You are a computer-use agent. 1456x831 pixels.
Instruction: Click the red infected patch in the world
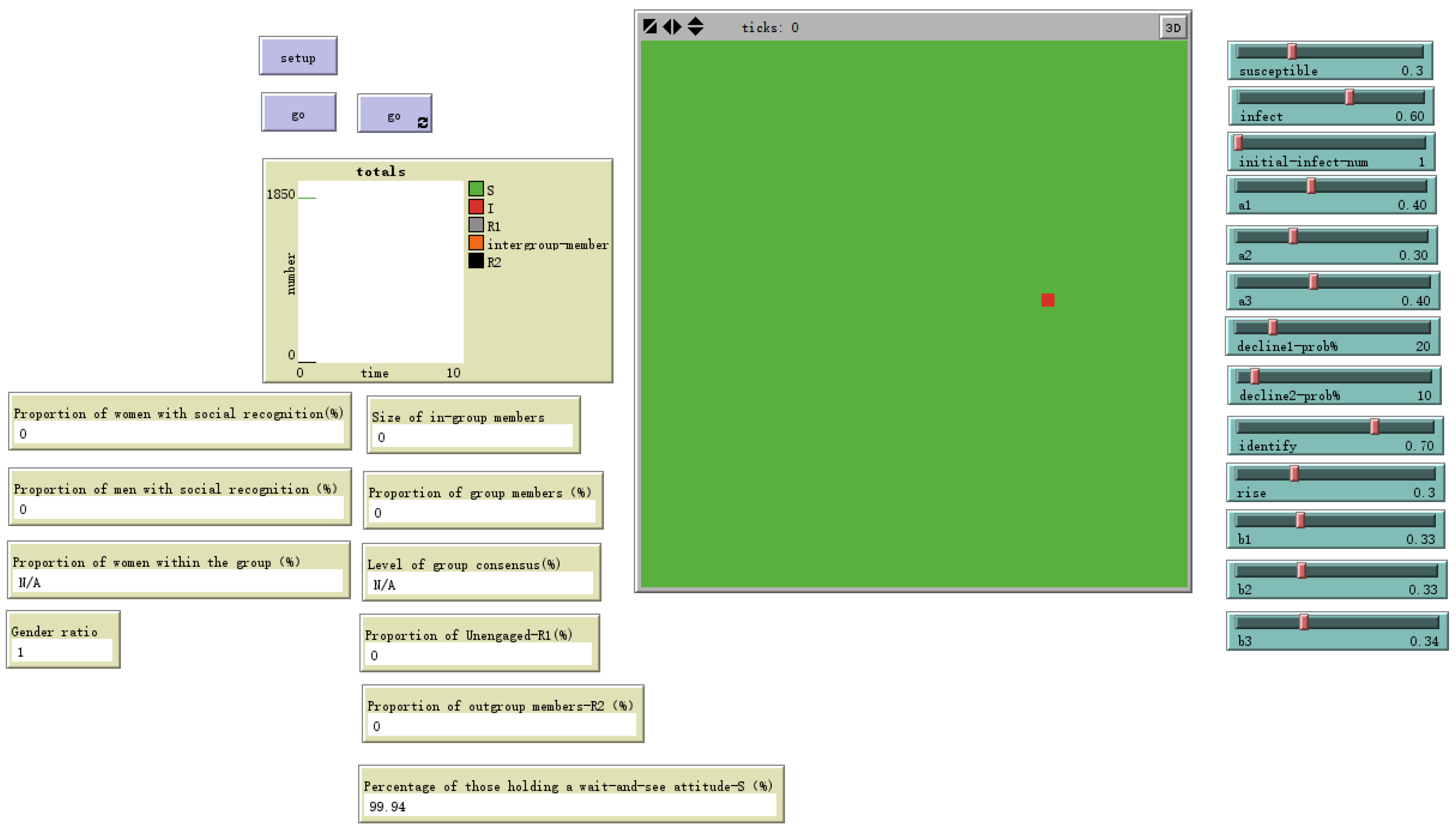tap(1047, 300)
